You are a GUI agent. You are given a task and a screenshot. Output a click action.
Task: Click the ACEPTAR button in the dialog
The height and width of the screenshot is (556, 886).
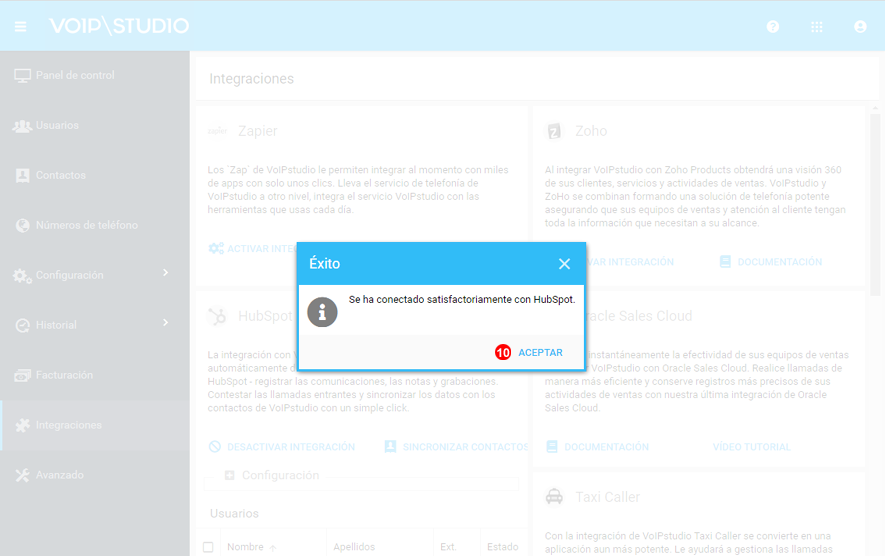click(x=540, y=353)
